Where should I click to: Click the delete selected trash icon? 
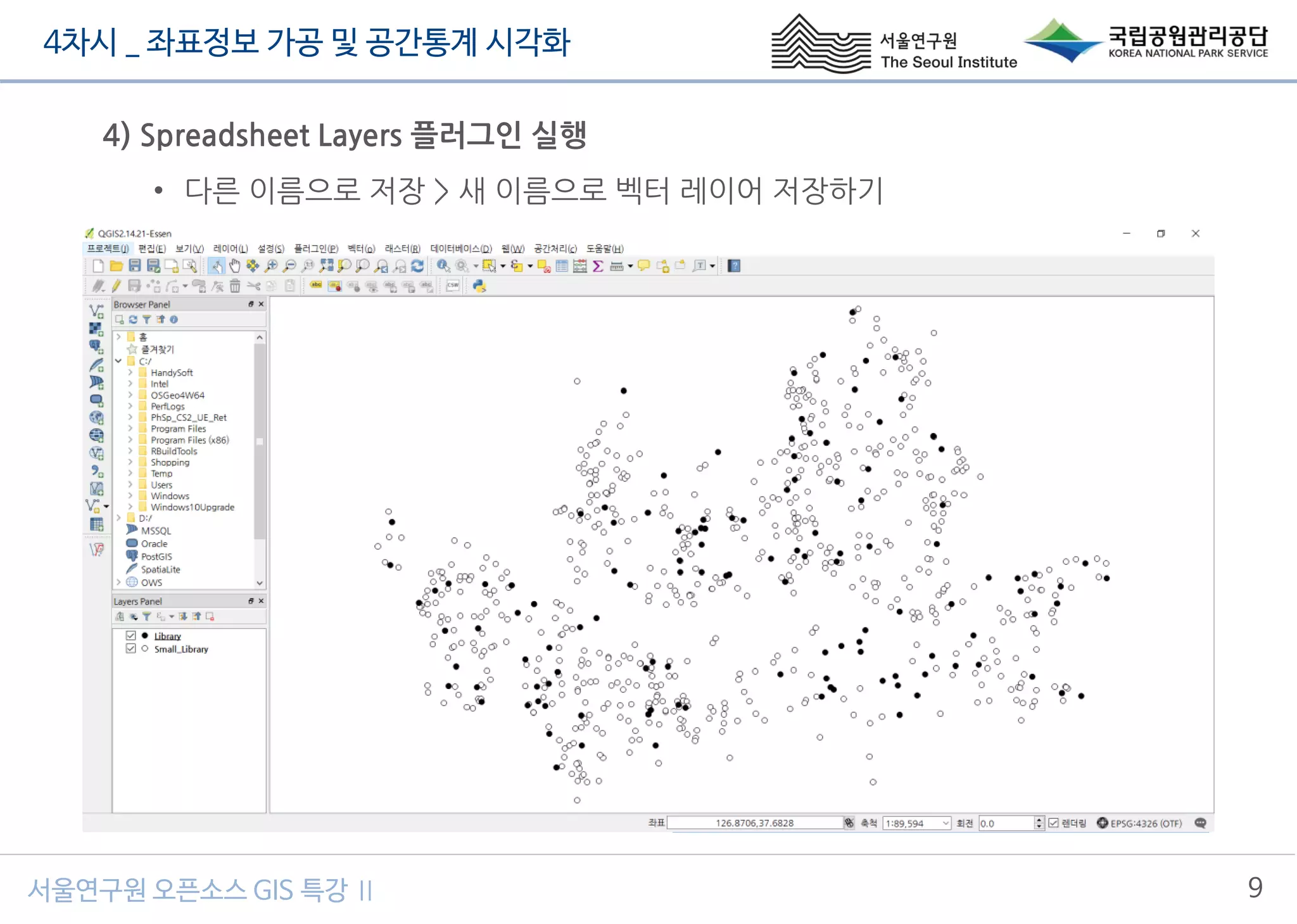coord(235,286)
